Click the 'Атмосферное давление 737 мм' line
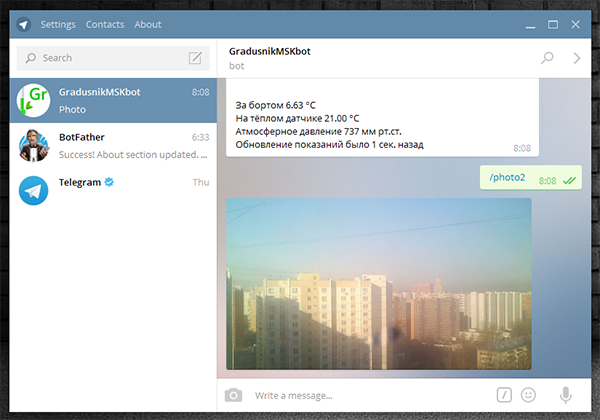The image size is (600, 420). 318,132
